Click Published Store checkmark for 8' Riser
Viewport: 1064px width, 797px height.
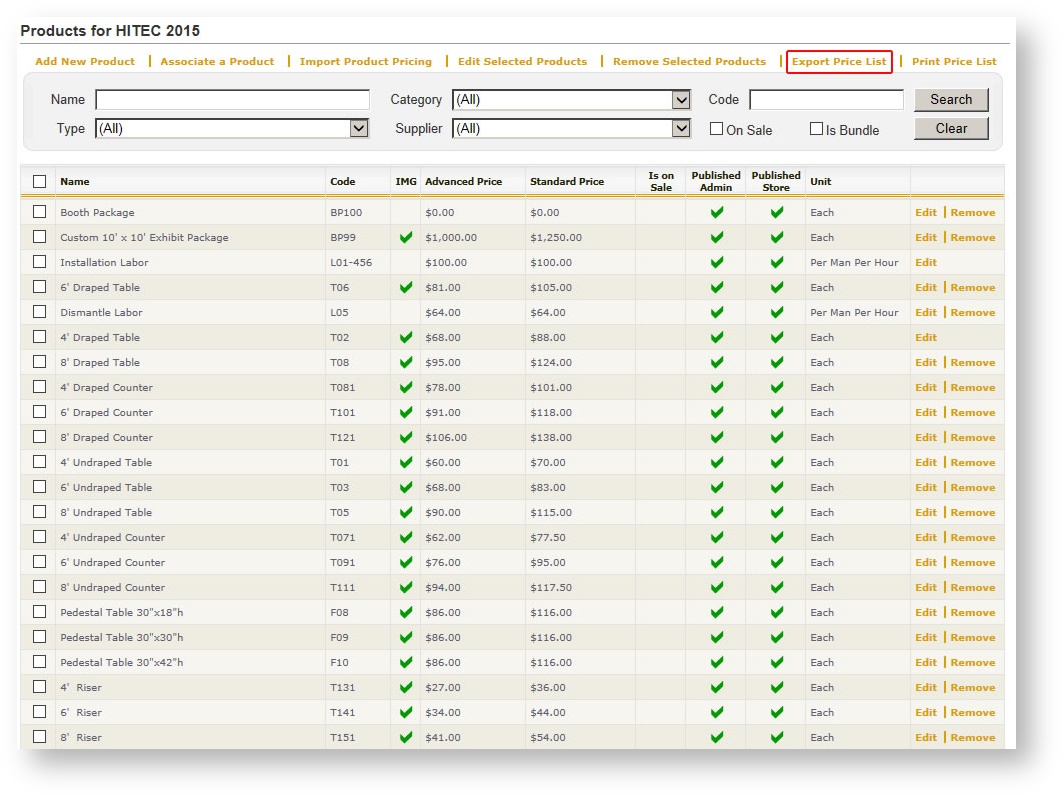click(776, 738)
